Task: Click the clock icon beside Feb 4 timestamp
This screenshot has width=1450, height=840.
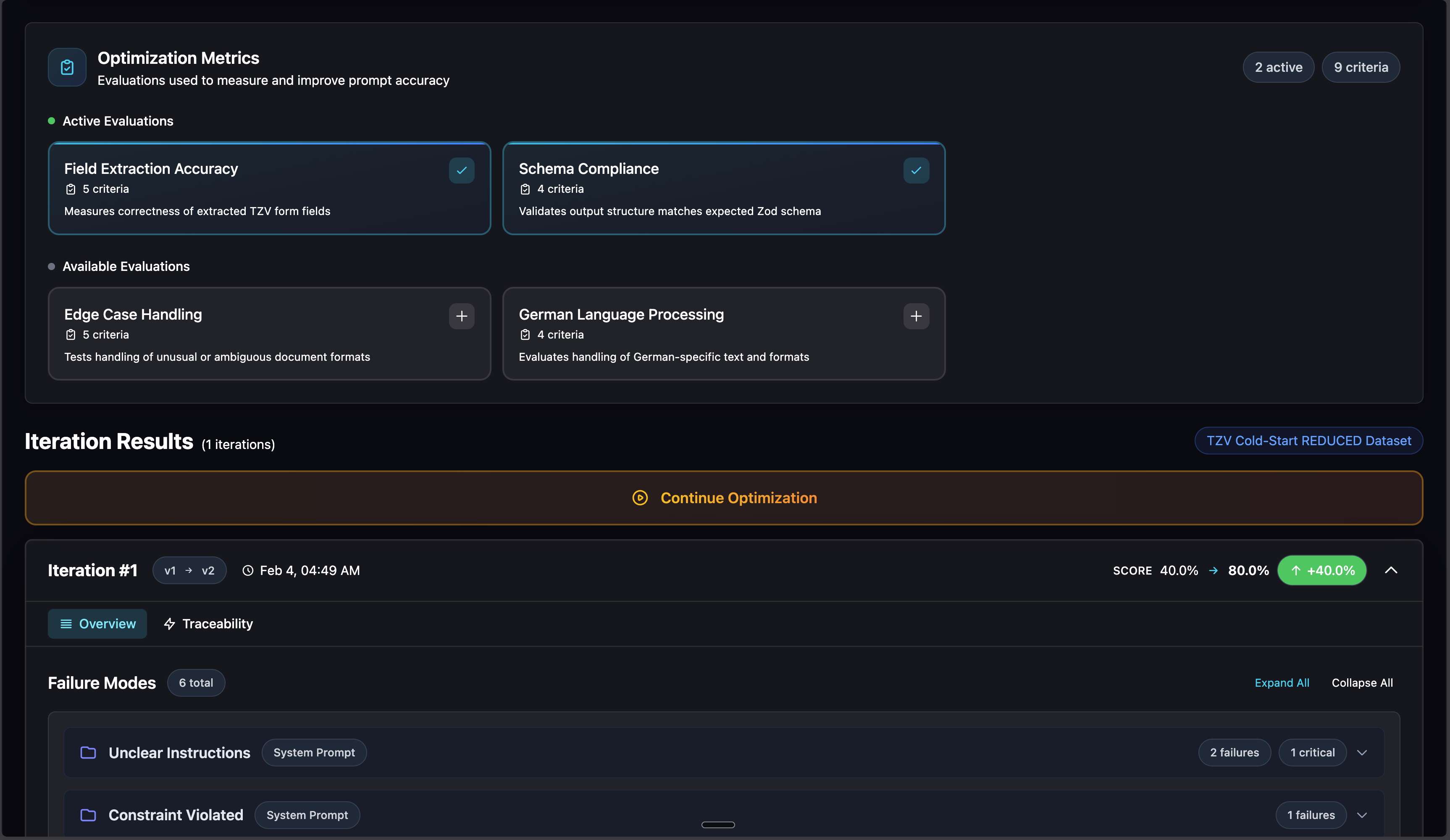Action: 247,570
